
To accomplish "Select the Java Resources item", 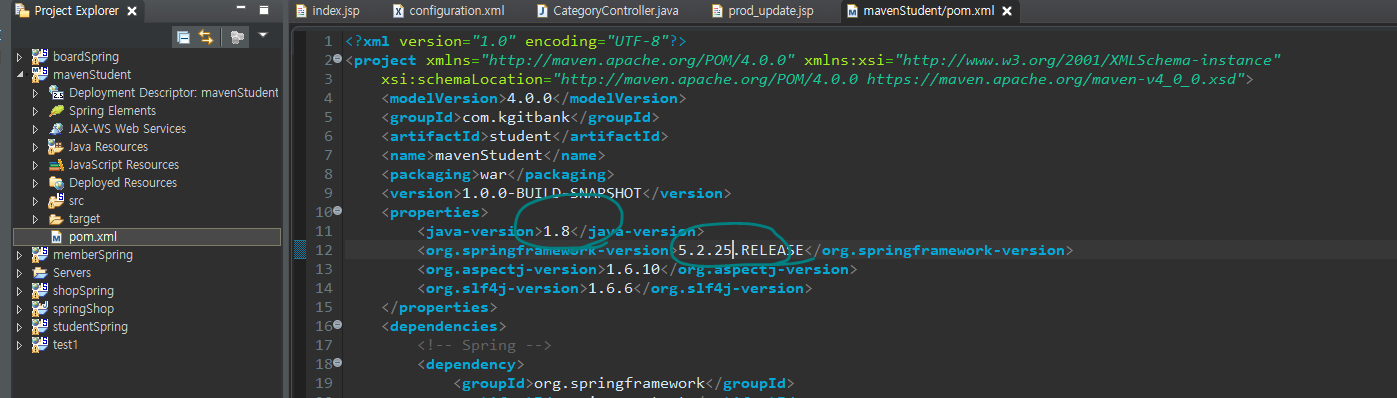I will (108, 147).
